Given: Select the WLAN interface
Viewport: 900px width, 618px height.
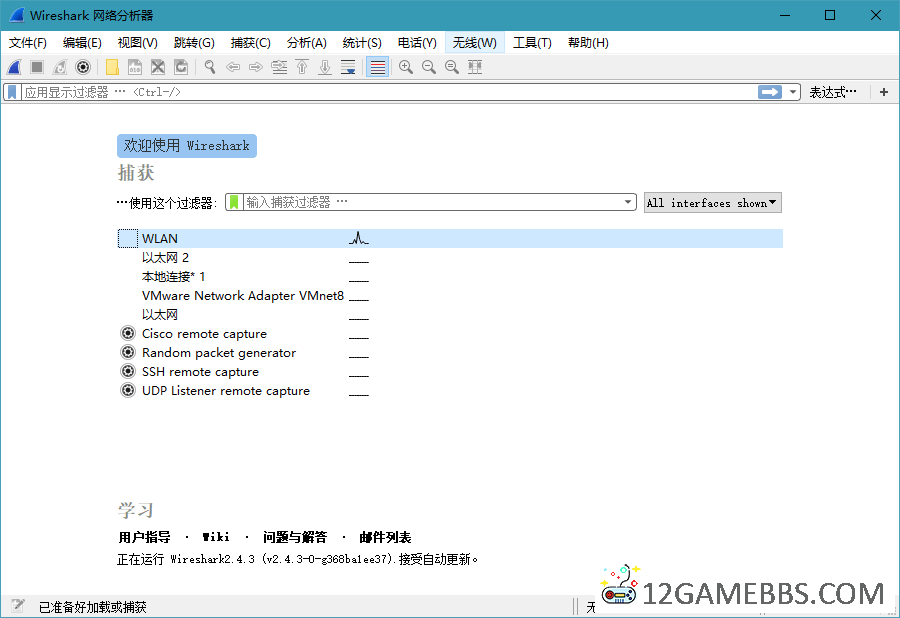Looking at the screenshot, I should pyautogui.click(x=450, y=238).
